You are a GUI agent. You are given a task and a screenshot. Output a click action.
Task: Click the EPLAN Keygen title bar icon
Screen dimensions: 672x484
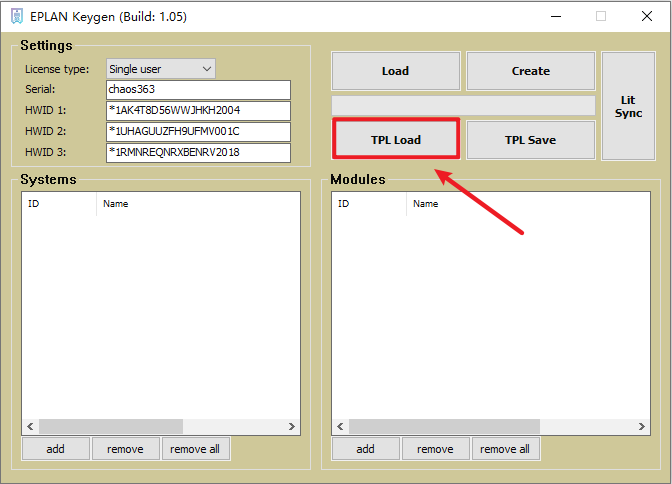click(17, 17)
